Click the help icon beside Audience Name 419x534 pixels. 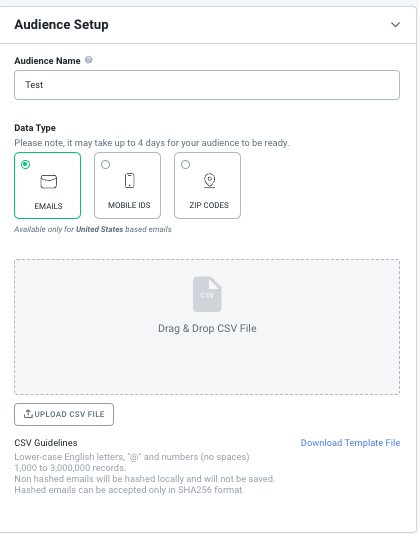(89, 60)
